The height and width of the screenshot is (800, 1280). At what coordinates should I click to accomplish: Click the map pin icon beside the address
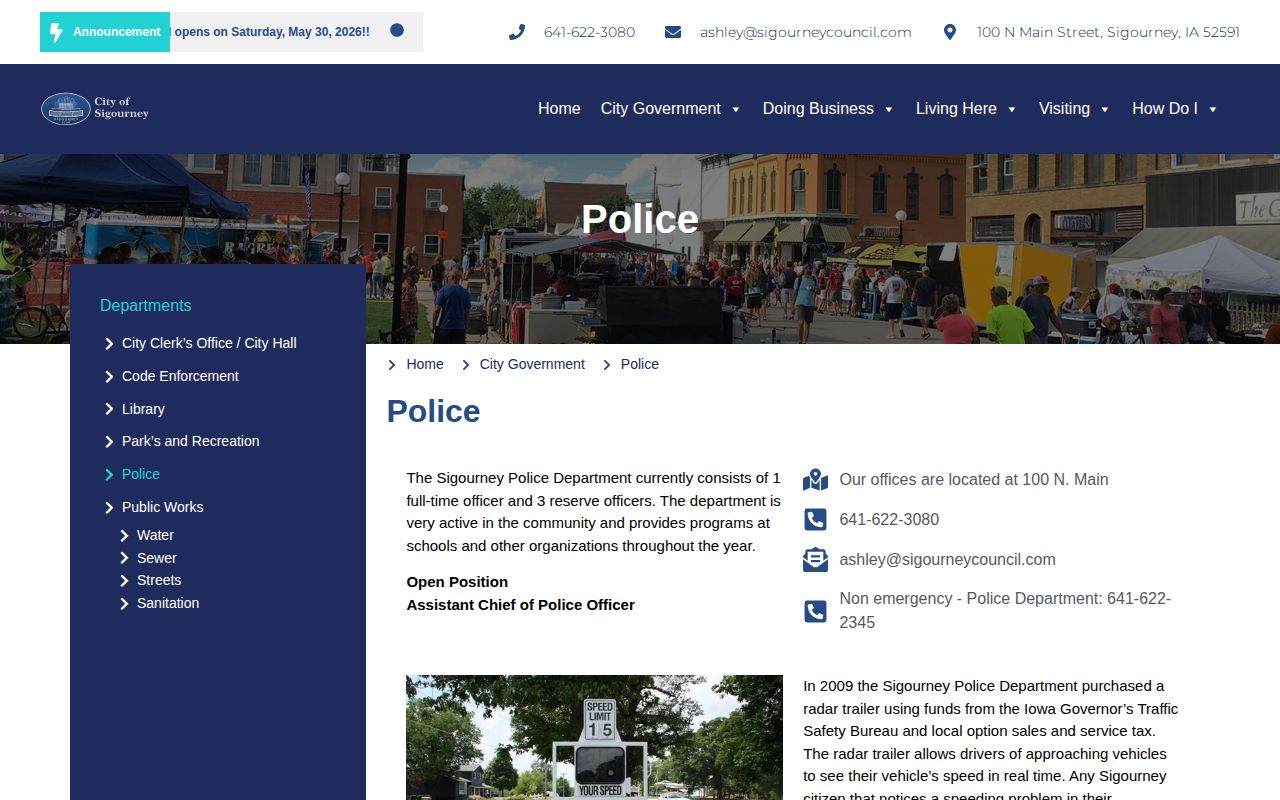(950, 32)
